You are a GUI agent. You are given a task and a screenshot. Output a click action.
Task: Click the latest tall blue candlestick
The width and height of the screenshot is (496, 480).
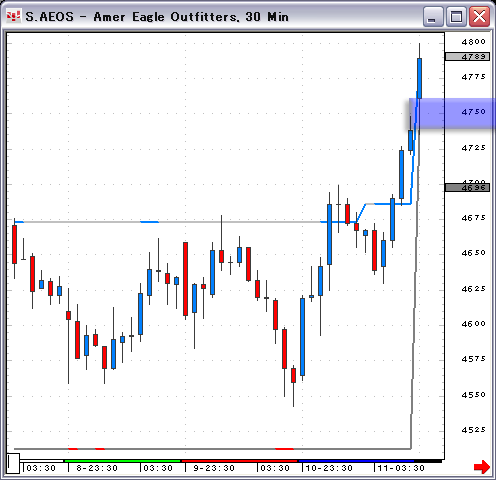click(x=419, y=78)
